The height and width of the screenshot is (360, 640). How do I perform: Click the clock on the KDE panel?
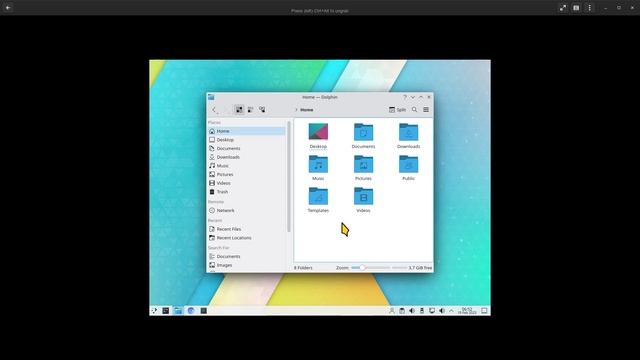click(467, 311)
